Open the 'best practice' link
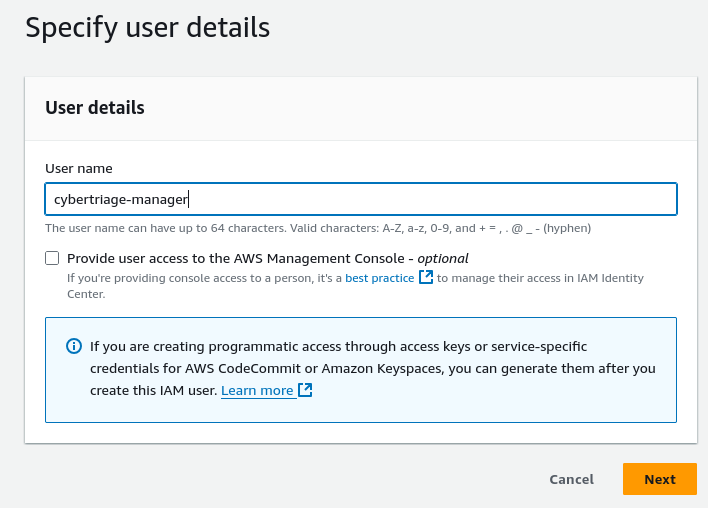Viewport: 708px width, 508px height. 379,278
